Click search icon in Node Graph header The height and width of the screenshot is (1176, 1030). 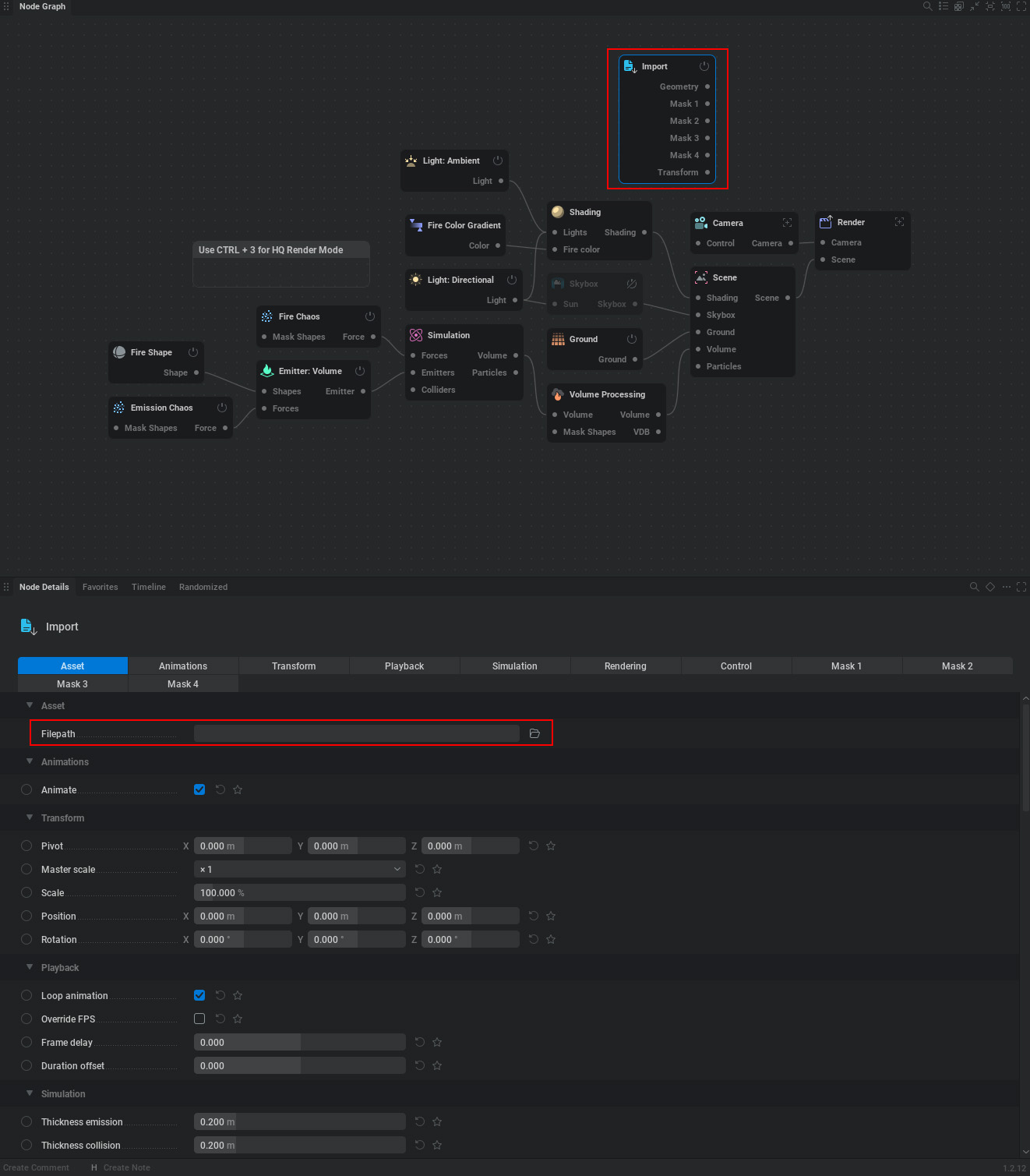point(927,6)
